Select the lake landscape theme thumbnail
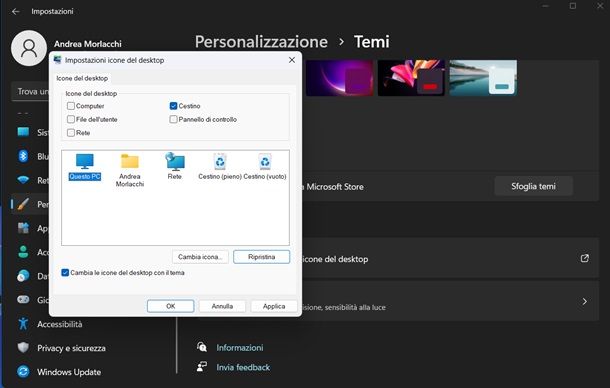 coord(483,78)
